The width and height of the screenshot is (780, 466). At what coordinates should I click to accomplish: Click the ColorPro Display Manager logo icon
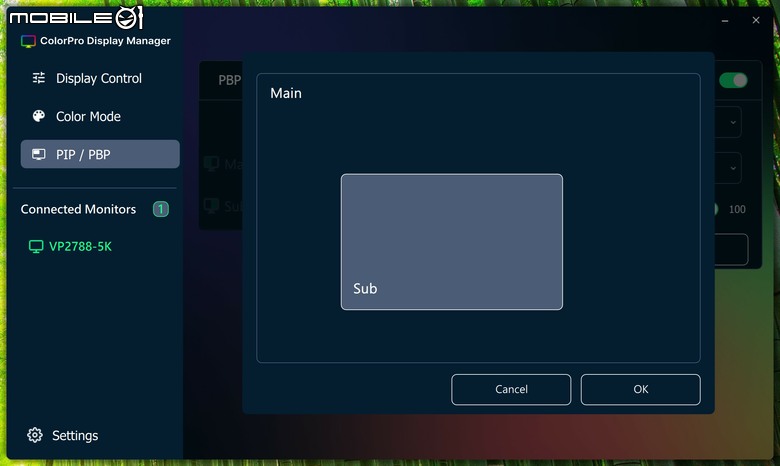coord(28,41)
